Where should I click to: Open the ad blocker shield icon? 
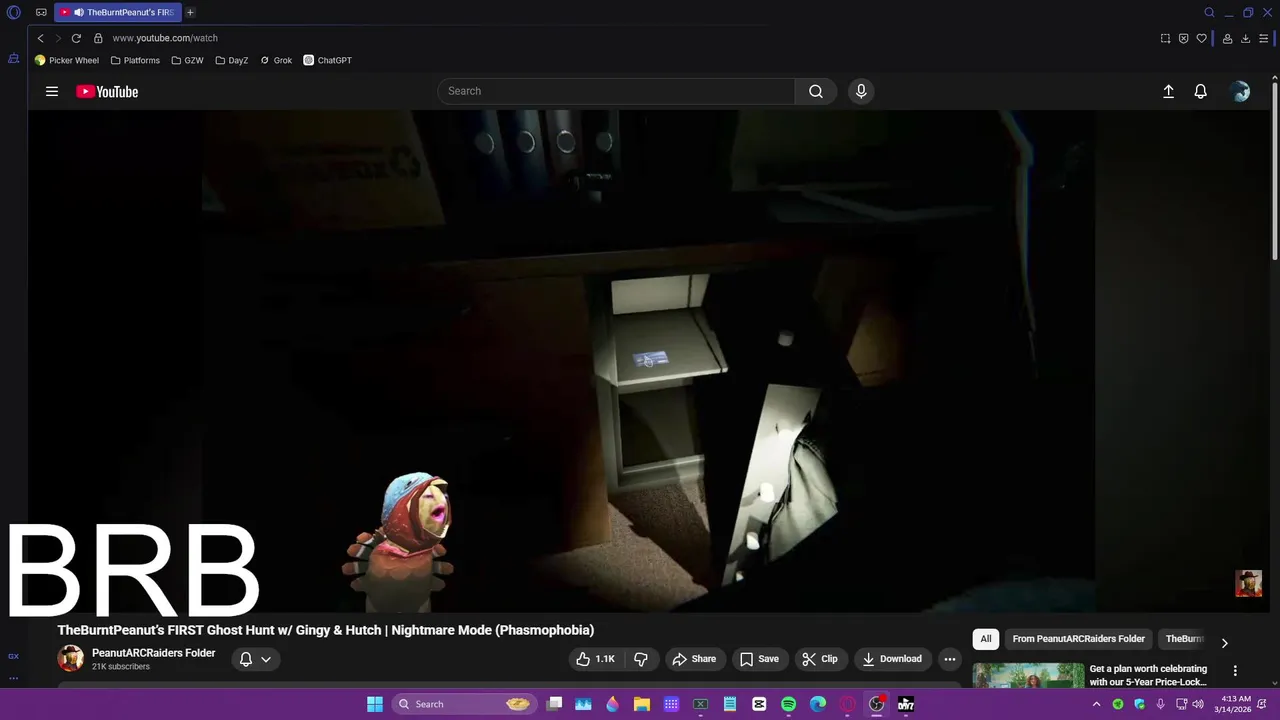[1183, 38]
